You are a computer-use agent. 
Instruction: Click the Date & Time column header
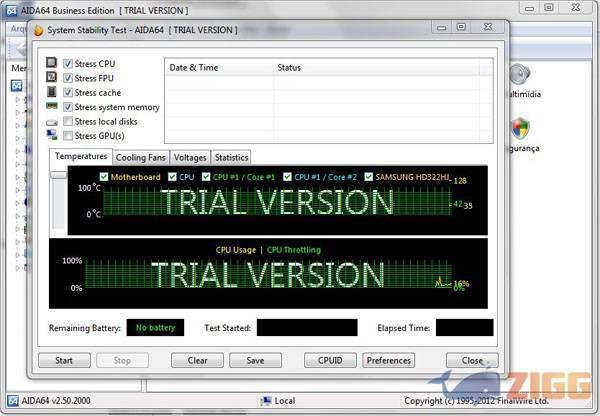(x=195, y=67)
